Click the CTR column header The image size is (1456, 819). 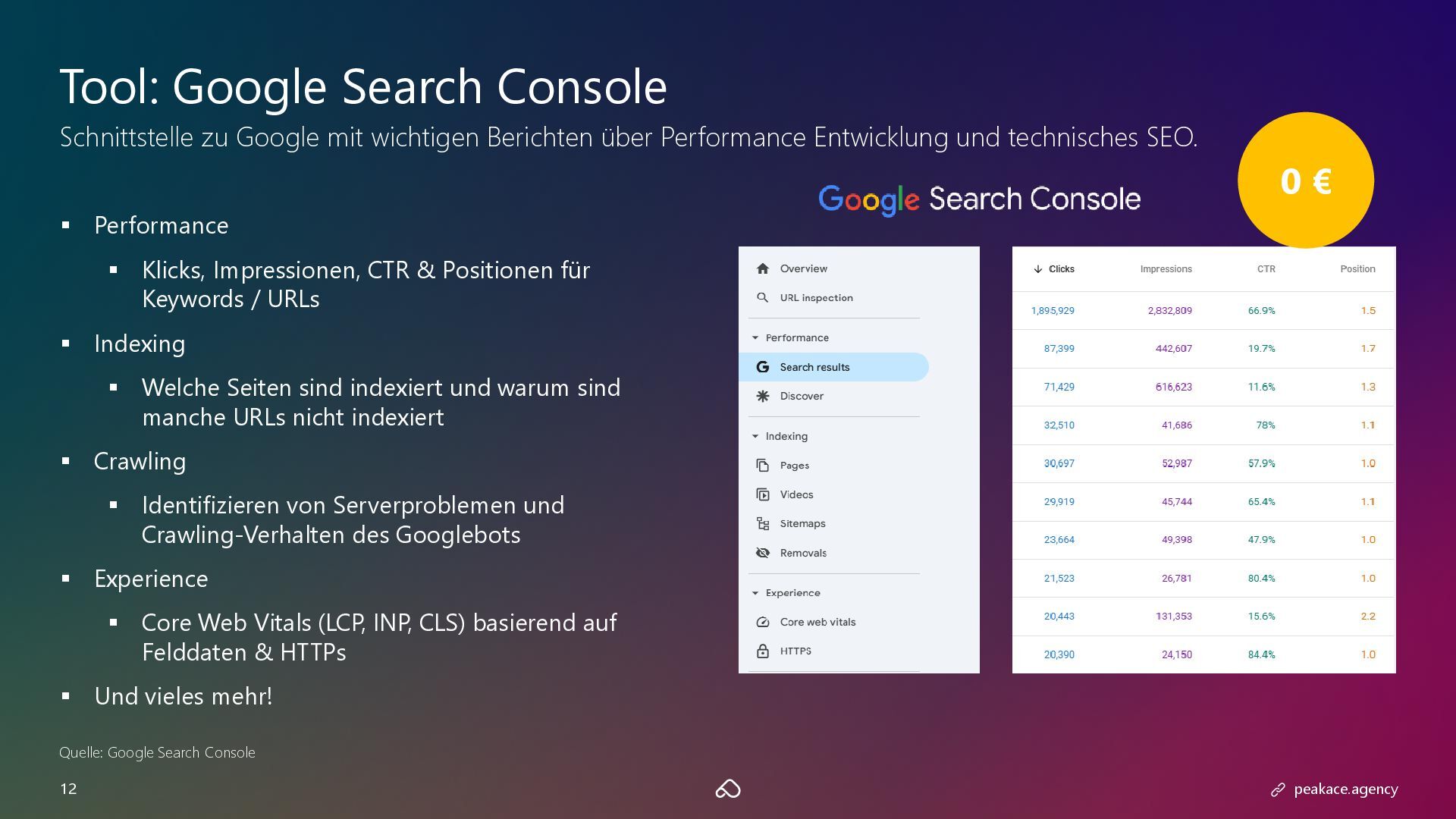1266,269
